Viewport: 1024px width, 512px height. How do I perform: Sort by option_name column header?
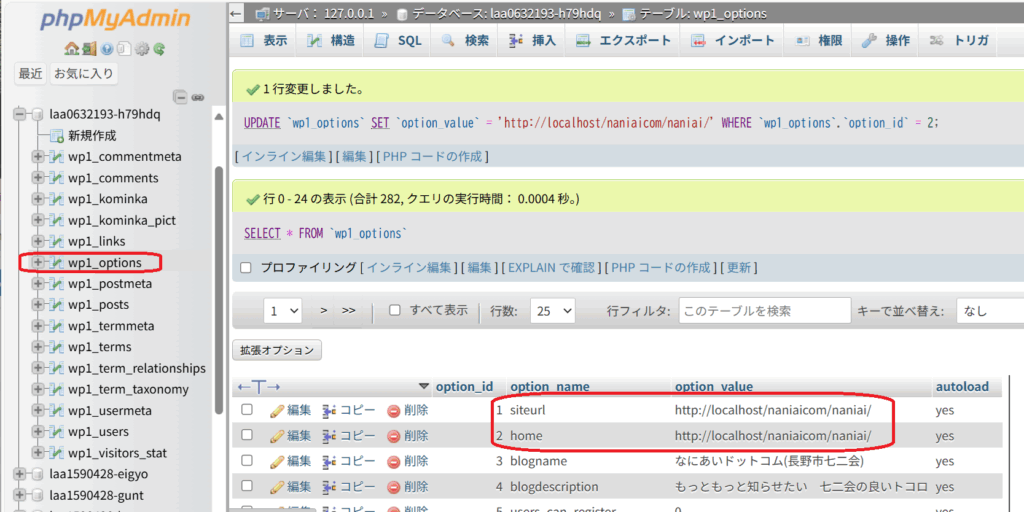[x=550, y=387]
